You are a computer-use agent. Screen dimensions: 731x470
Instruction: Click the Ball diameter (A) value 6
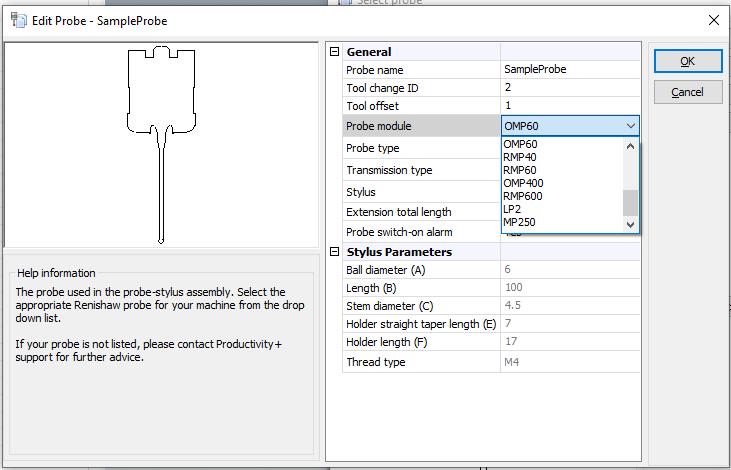(570, 270)
